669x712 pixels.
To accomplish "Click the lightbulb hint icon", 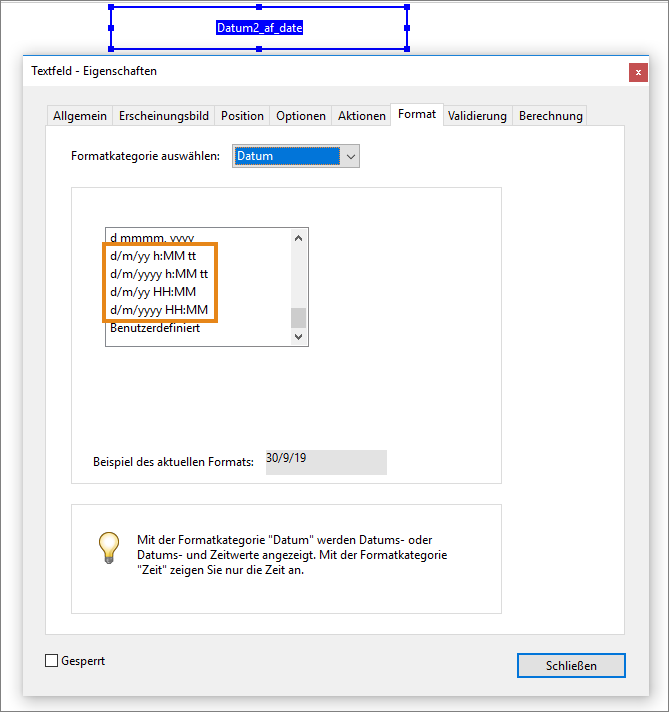I will pos(108,547).
